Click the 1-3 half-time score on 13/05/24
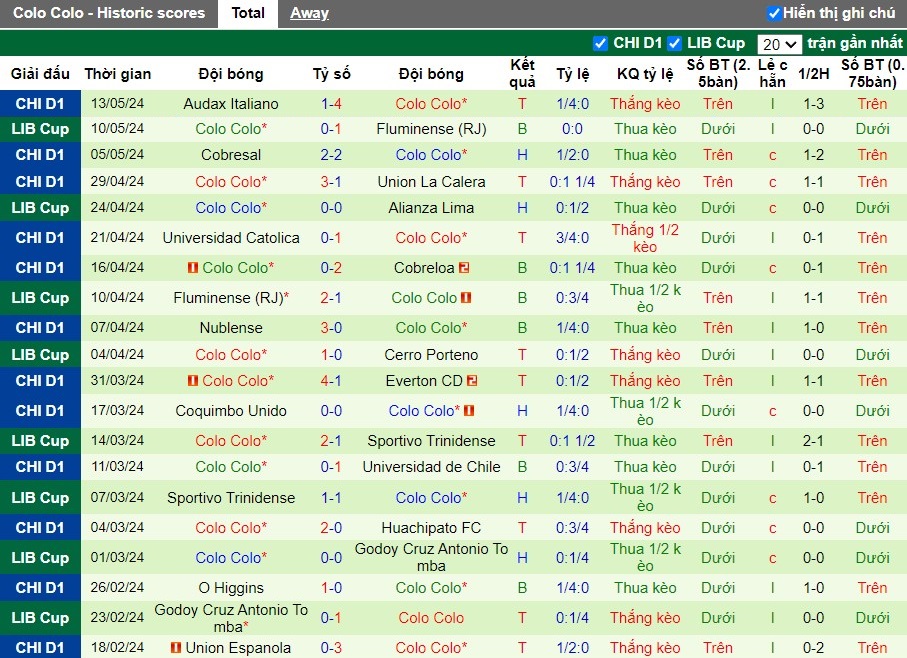Screen dimensions: 907x658 click(x=813, y=104)
